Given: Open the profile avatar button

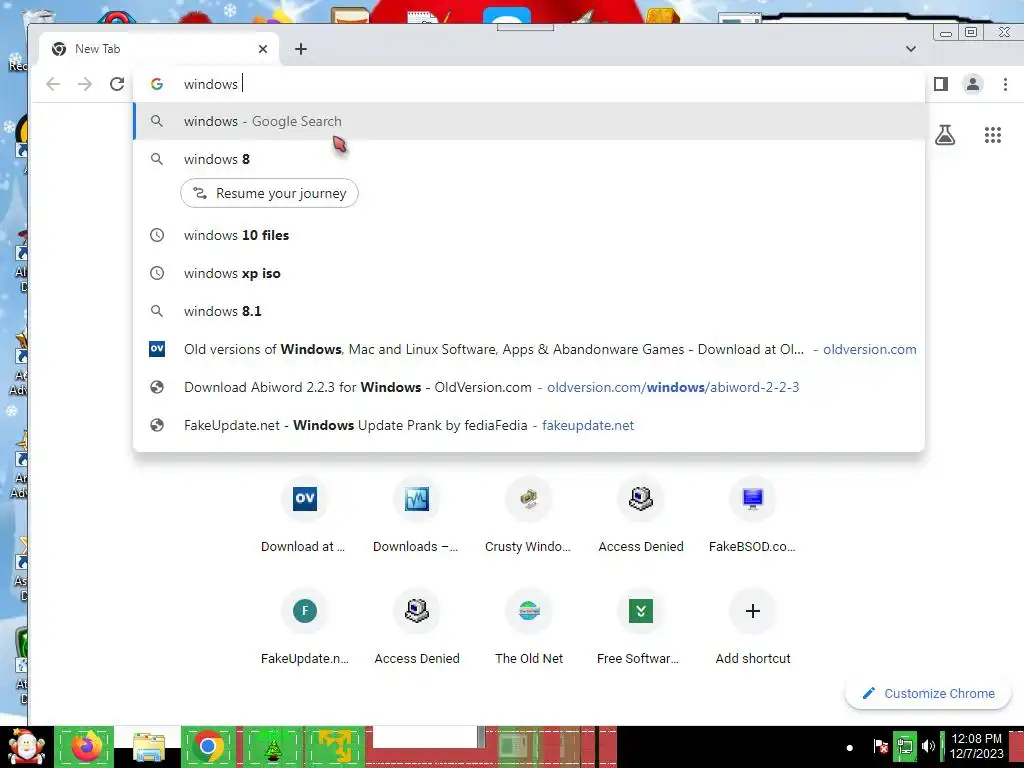Looking at the screenshot, I should pyautogui.click(x=973, y=84).
